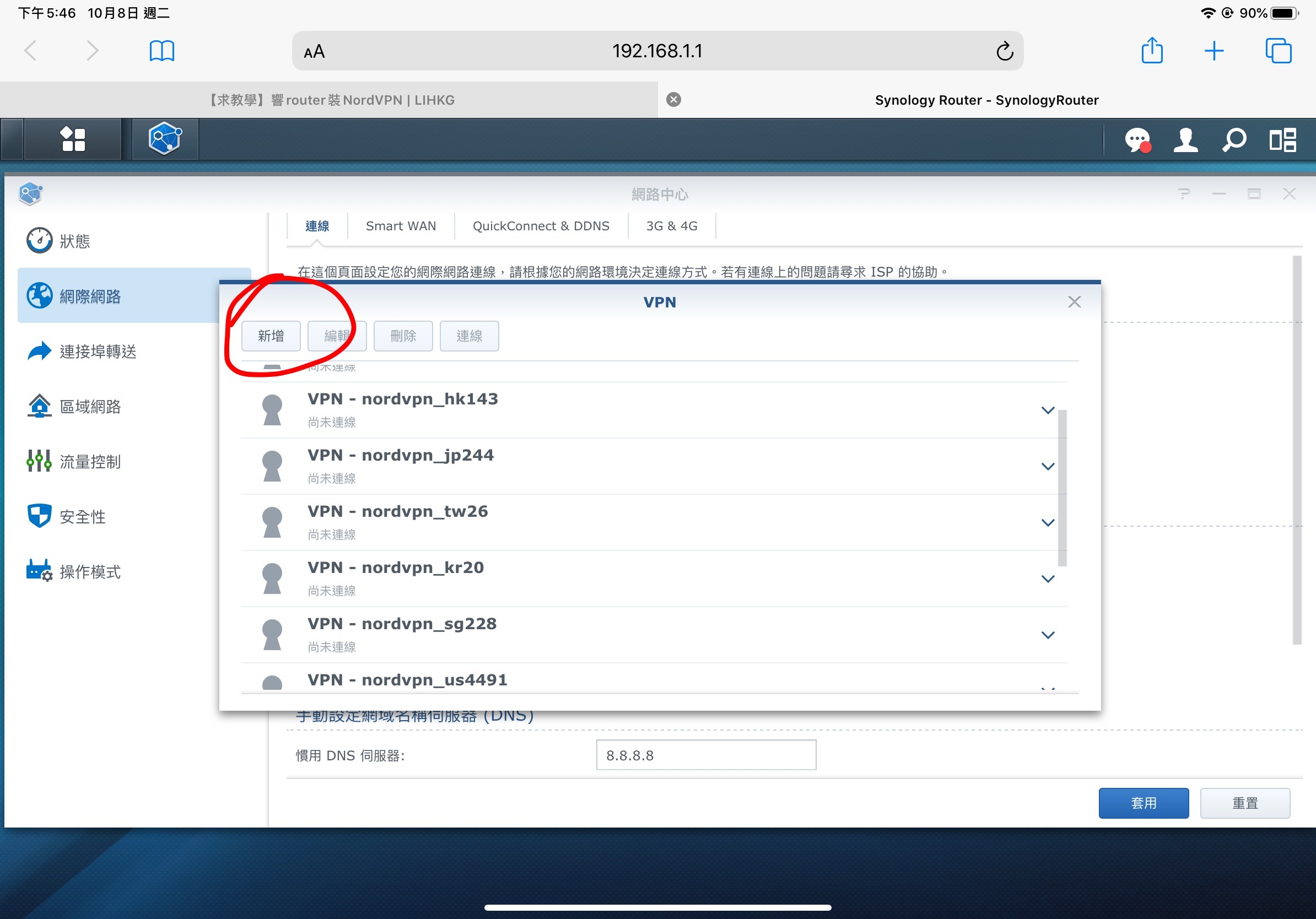Select the VPN - nordvpn_kr20 row title

coord(396,567)
